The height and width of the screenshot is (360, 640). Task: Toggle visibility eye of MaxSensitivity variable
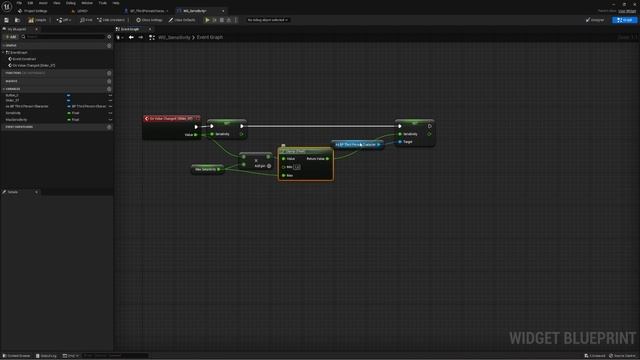tap(110, 120)
